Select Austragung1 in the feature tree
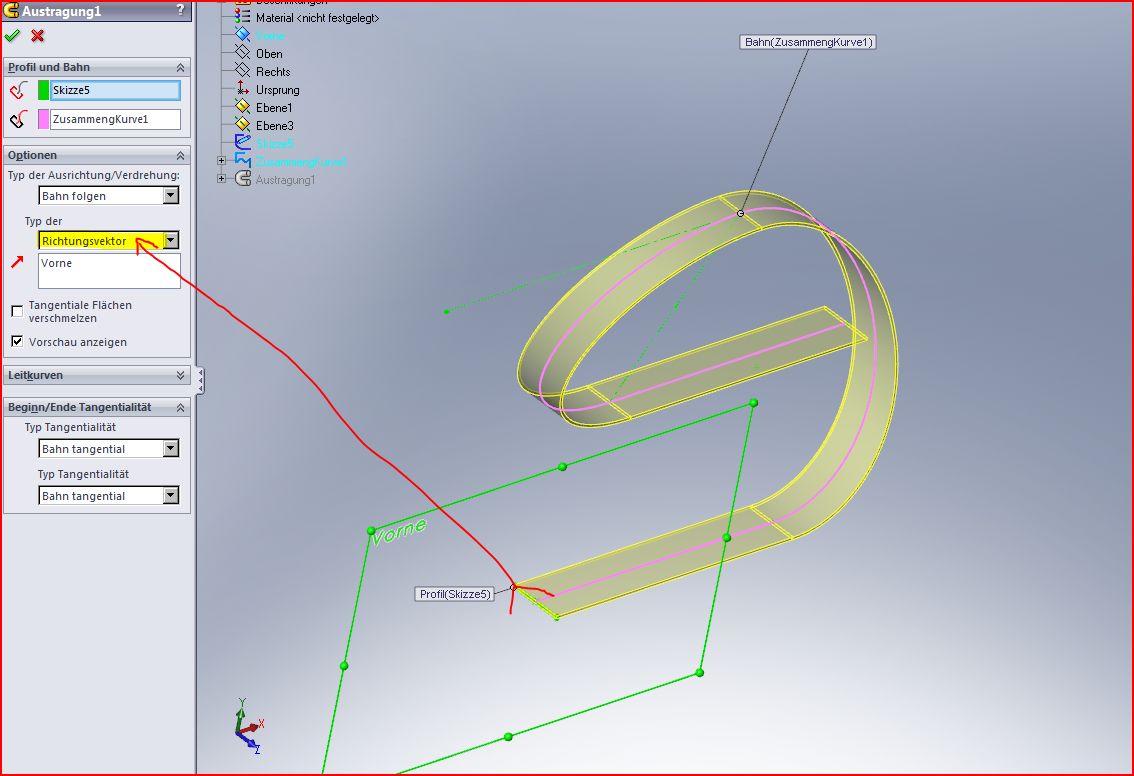Screen dimensions: 1134x776 coord(285,180)
